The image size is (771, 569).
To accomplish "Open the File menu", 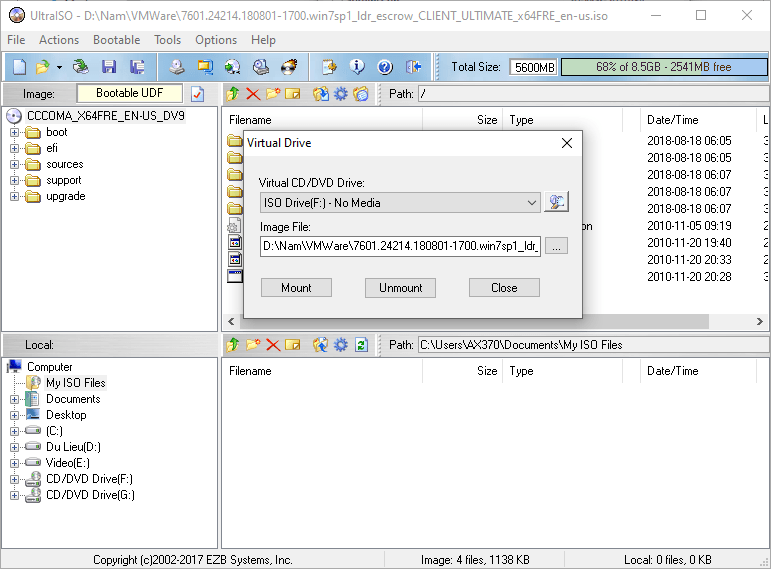I will (x=16, y=40).
